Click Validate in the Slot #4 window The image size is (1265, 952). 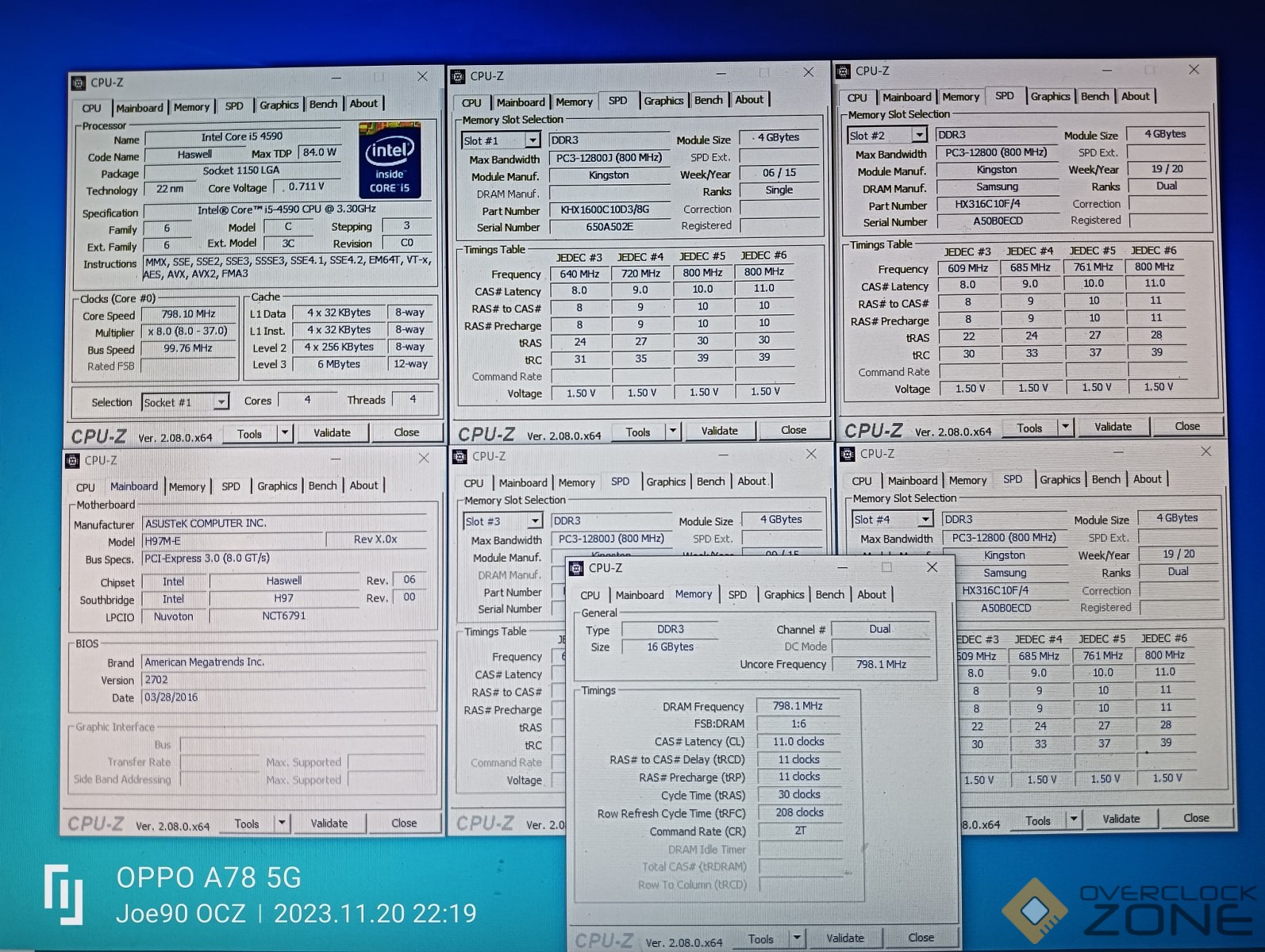(x=1121, y=819)
